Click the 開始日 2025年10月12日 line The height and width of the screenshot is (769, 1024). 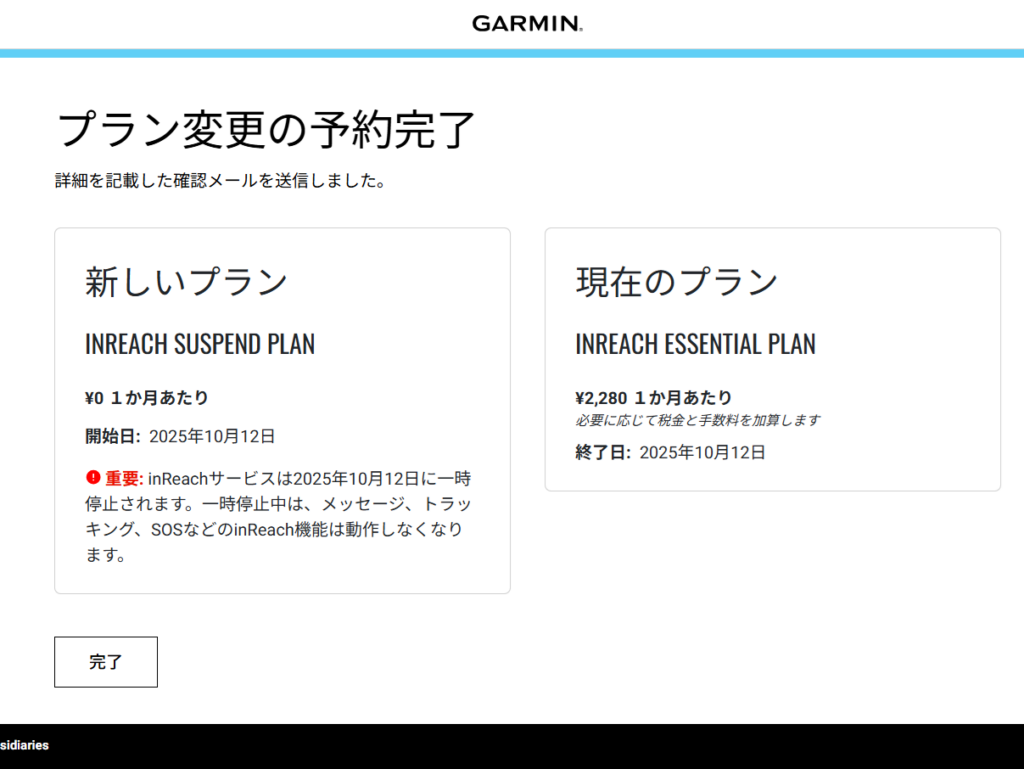click(x=180, y=436)
